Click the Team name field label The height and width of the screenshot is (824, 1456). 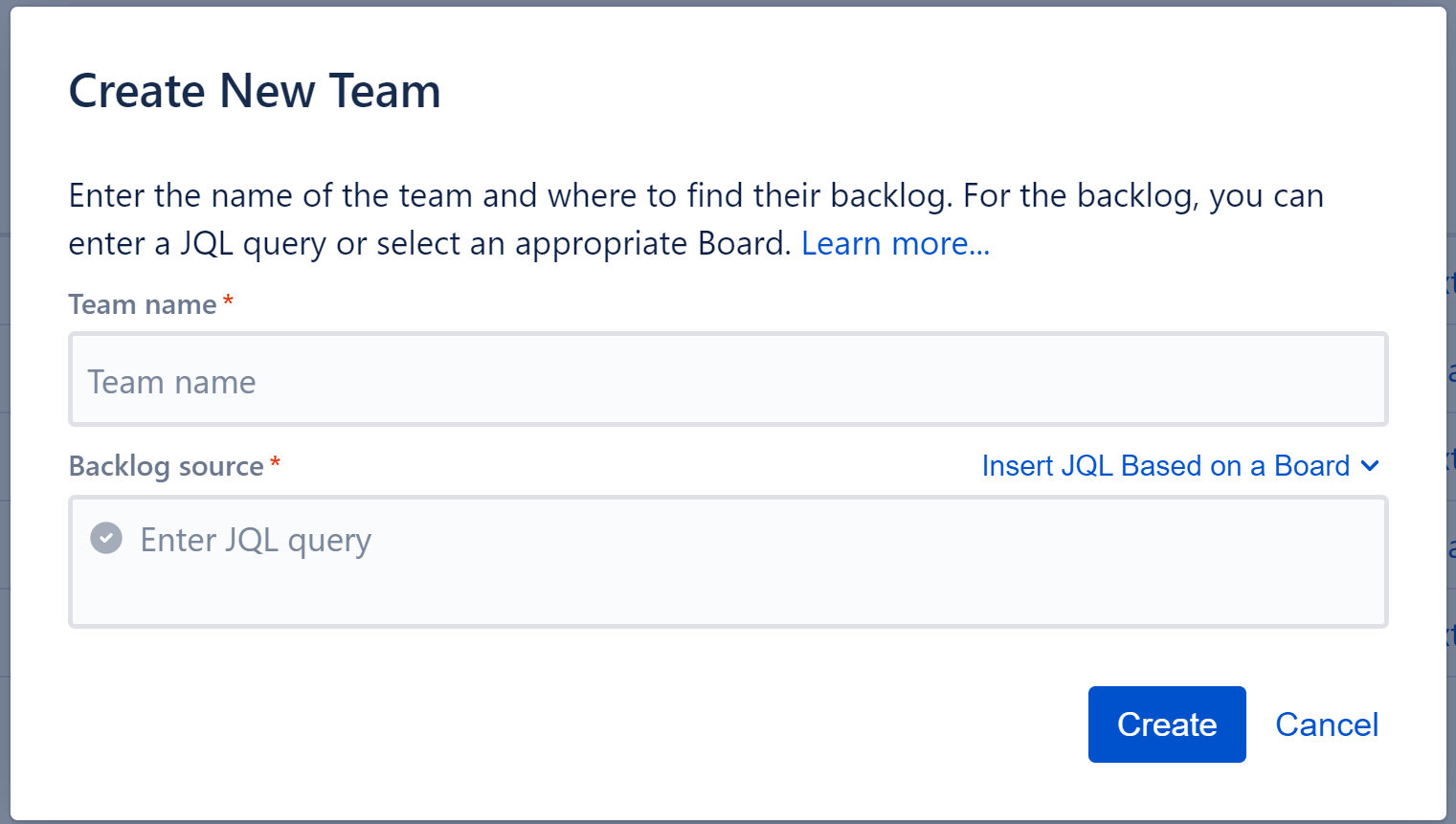(x=143, y=303)
